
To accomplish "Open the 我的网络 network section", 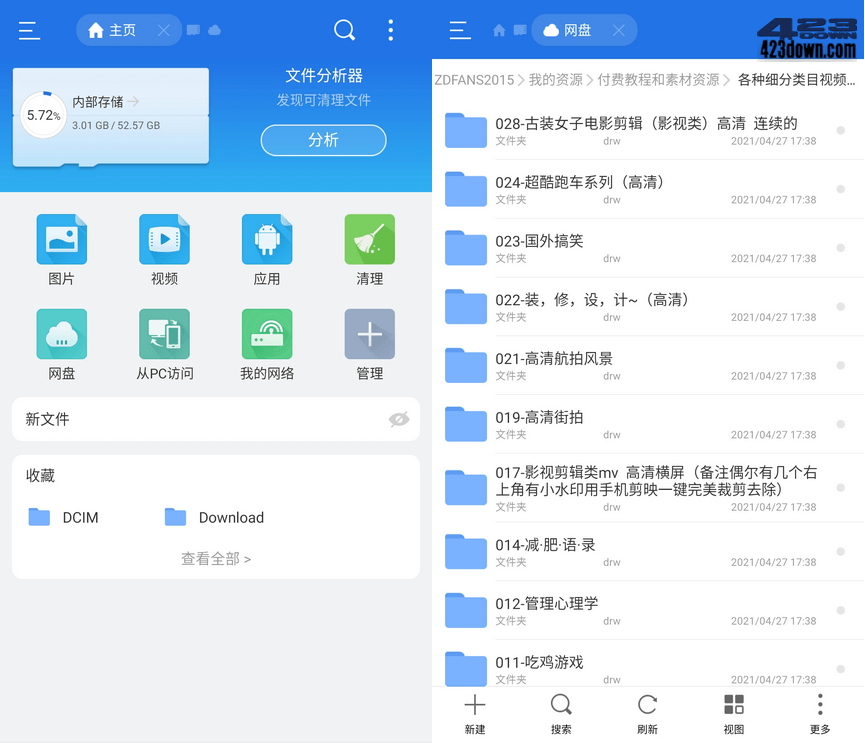I will [266, 334].
